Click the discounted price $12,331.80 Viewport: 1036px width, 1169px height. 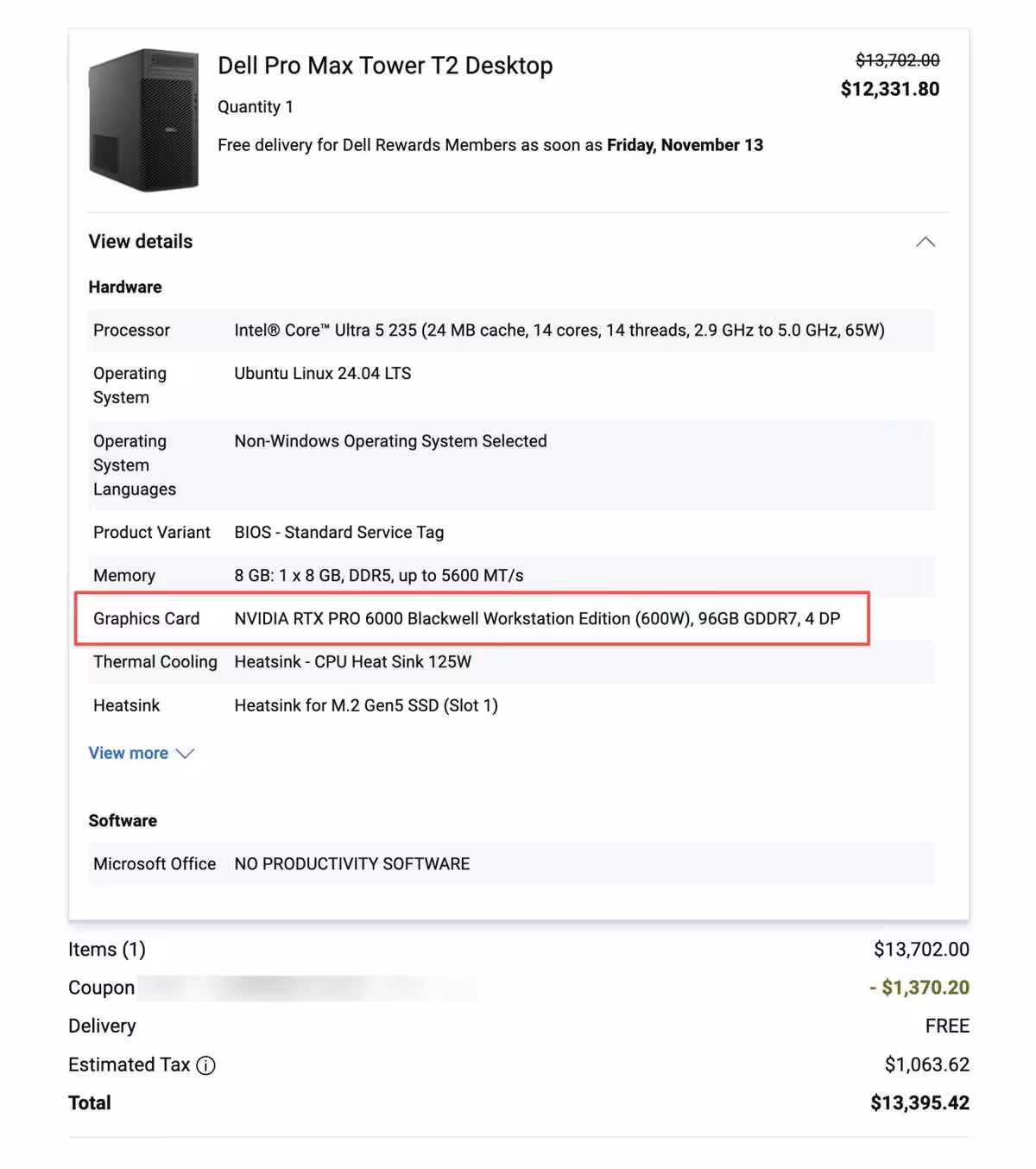[x=890, y=89]
